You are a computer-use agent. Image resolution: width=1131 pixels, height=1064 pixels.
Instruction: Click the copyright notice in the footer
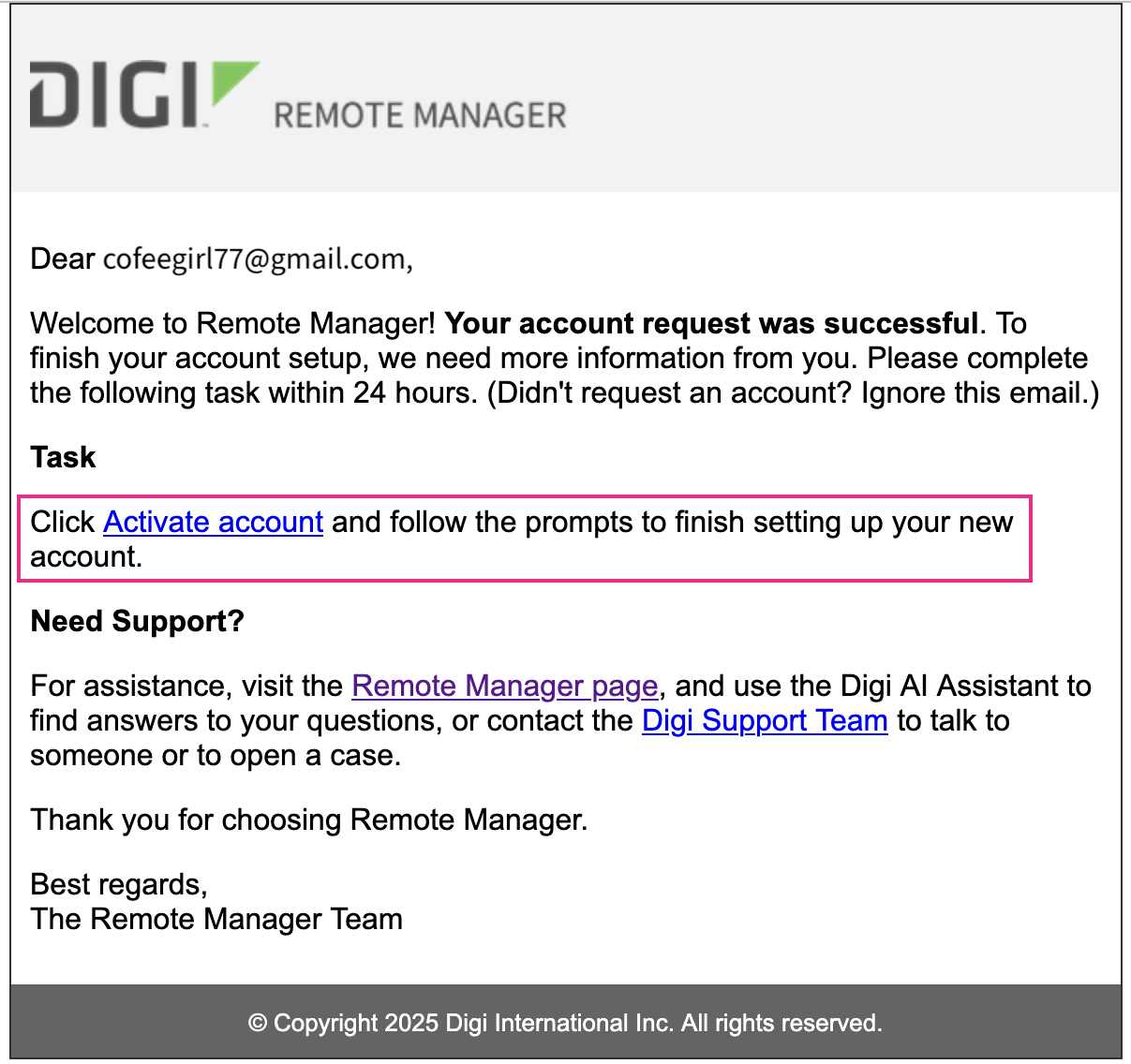coord(565,1023)
